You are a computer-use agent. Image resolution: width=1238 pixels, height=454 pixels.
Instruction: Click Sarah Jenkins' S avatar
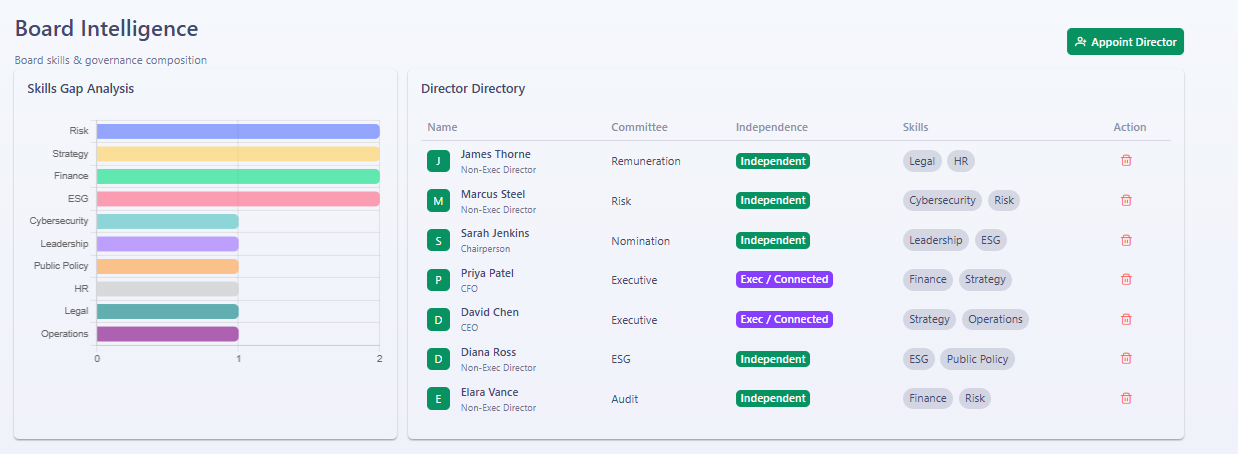pyautogui.click(x=438, y=240)
